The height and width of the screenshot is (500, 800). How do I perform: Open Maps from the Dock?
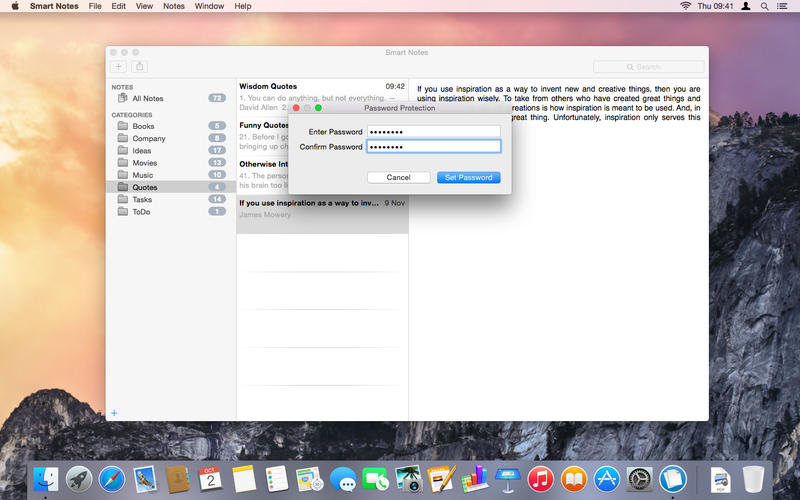(309, 480)
